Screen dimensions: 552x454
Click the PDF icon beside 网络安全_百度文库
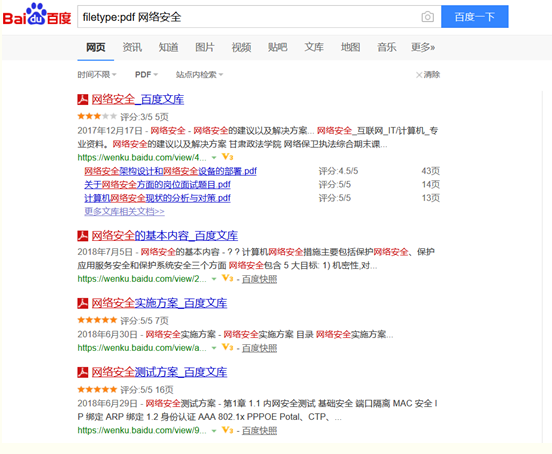click(83, 100)
